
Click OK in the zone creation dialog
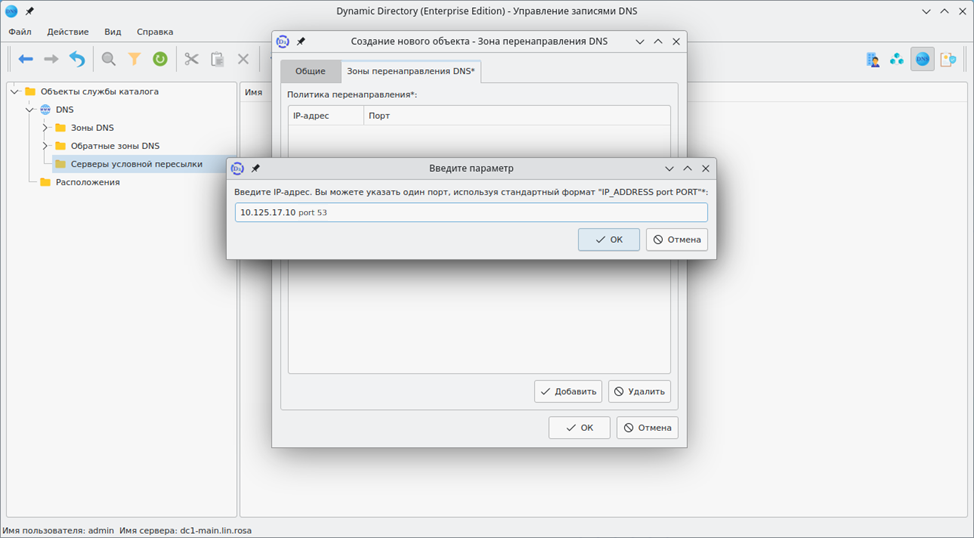tap(579, 427)
